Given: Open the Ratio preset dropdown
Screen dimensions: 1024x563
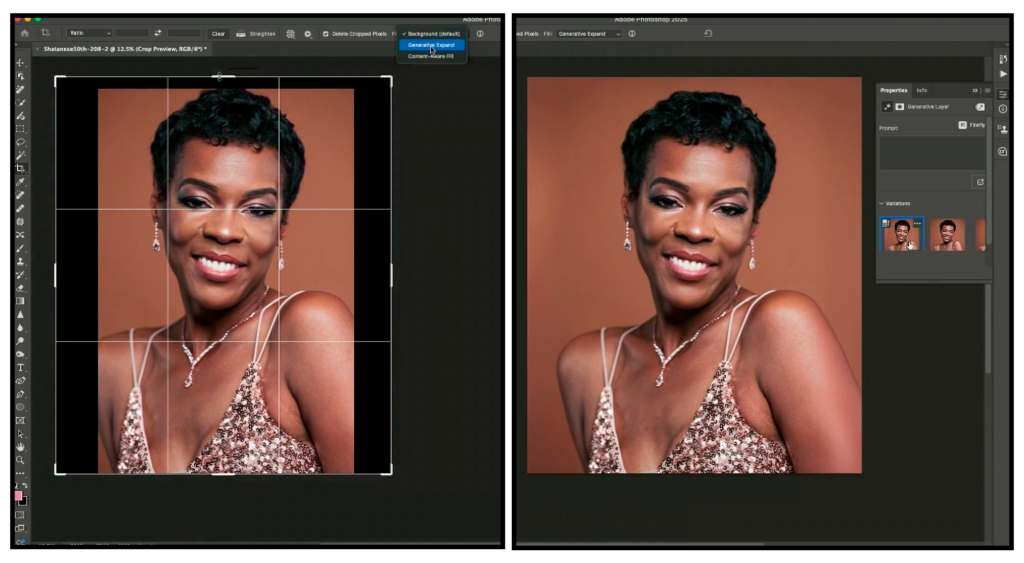Looking at the screenshot, I should (88, 33).
